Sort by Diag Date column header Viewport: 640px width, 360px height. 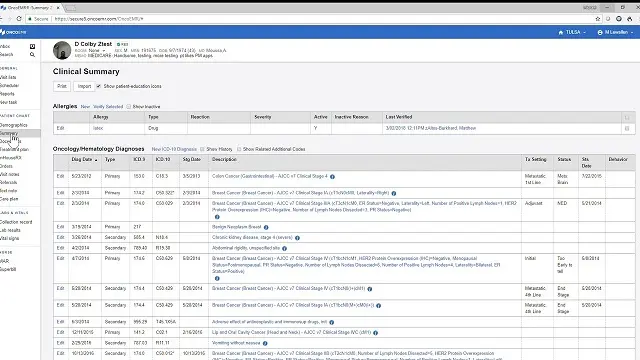[84, 160]
